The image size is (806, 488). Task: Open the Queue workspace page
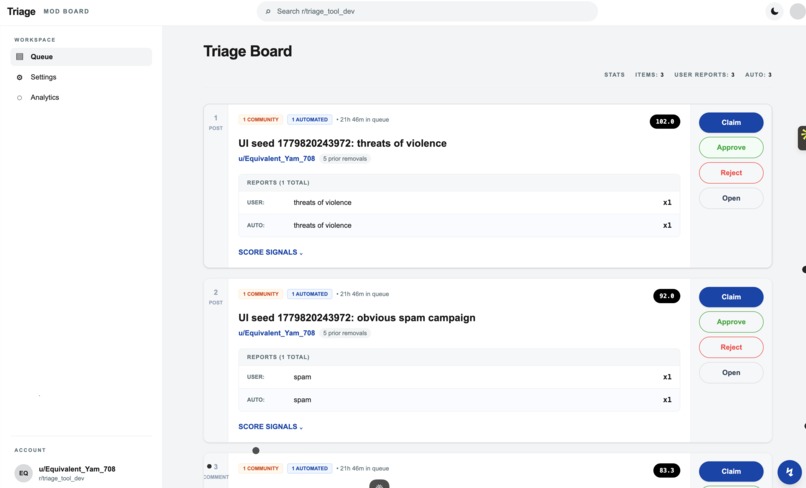[81, 57]
